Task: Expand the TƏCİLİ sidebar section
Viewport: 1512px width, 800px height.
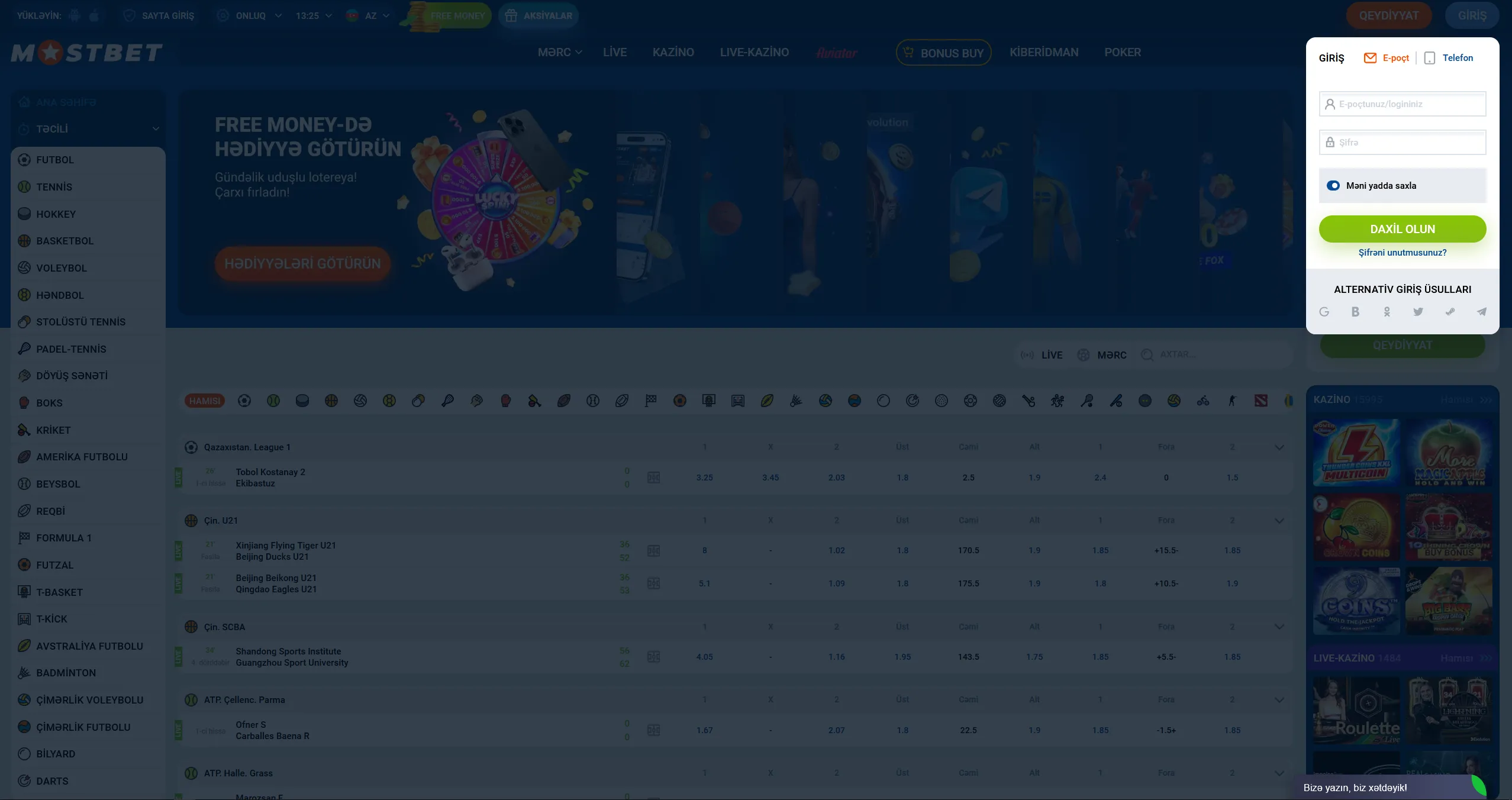Action: pos(88,128)
